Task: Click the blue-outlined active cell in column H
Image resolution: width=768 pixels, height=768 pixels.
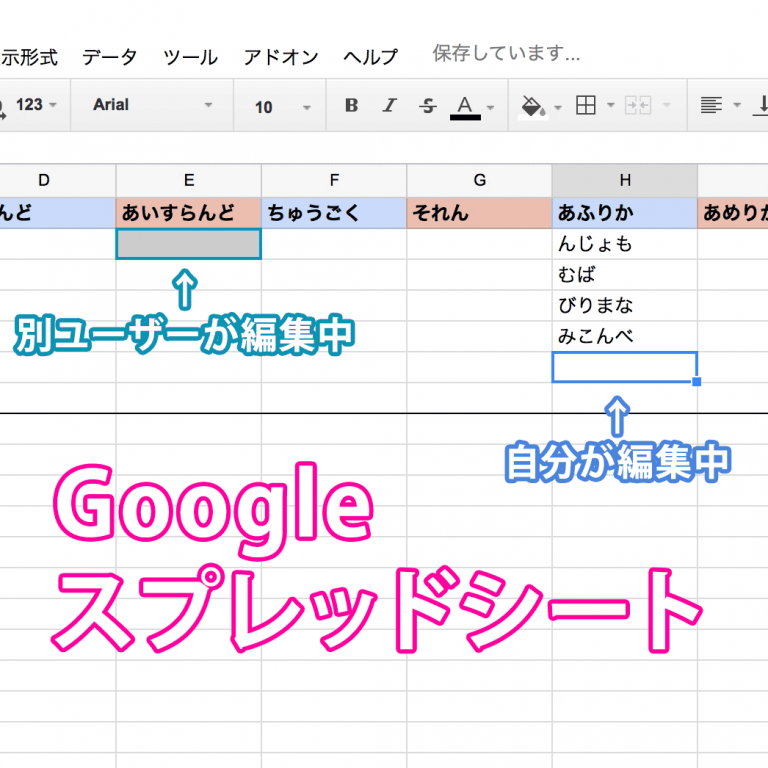Action: [x=624, y=367]
